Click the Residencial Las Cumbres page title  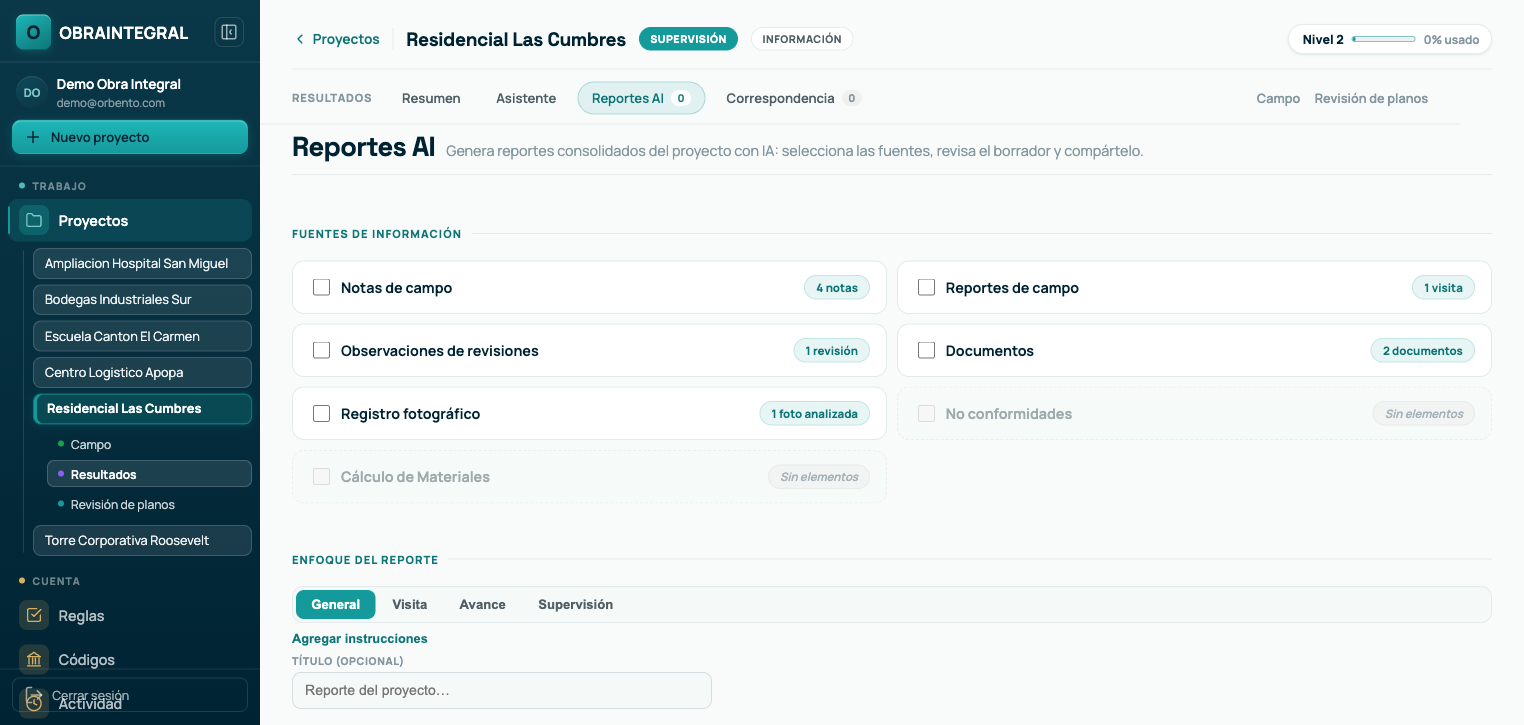pyautogui.click(x=516, y=39)
